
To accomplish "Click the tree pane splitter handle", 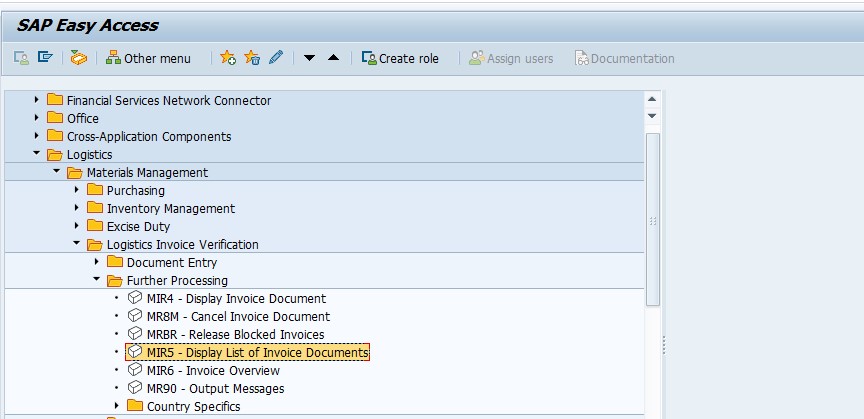I will coord(664,346).
